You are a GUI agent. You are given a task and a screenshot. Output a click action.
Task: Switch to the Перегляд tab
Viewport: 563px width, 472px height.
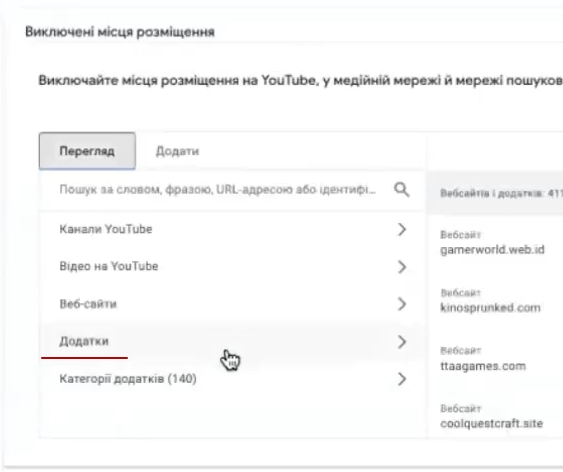pyautogui.click(x=87, y=151)
